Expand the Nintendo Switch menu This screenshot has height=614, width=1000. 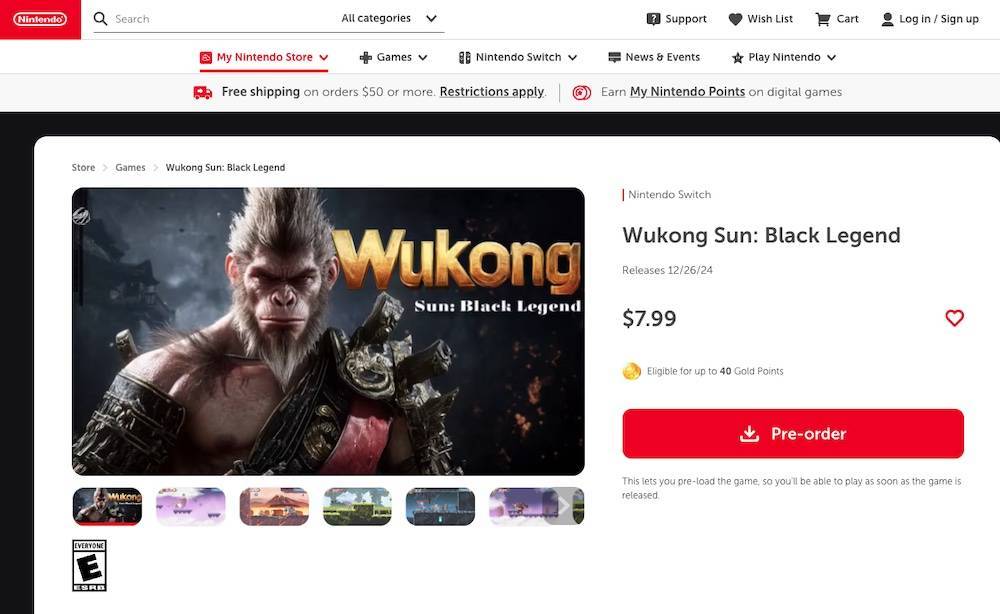[x=518, y=57]
